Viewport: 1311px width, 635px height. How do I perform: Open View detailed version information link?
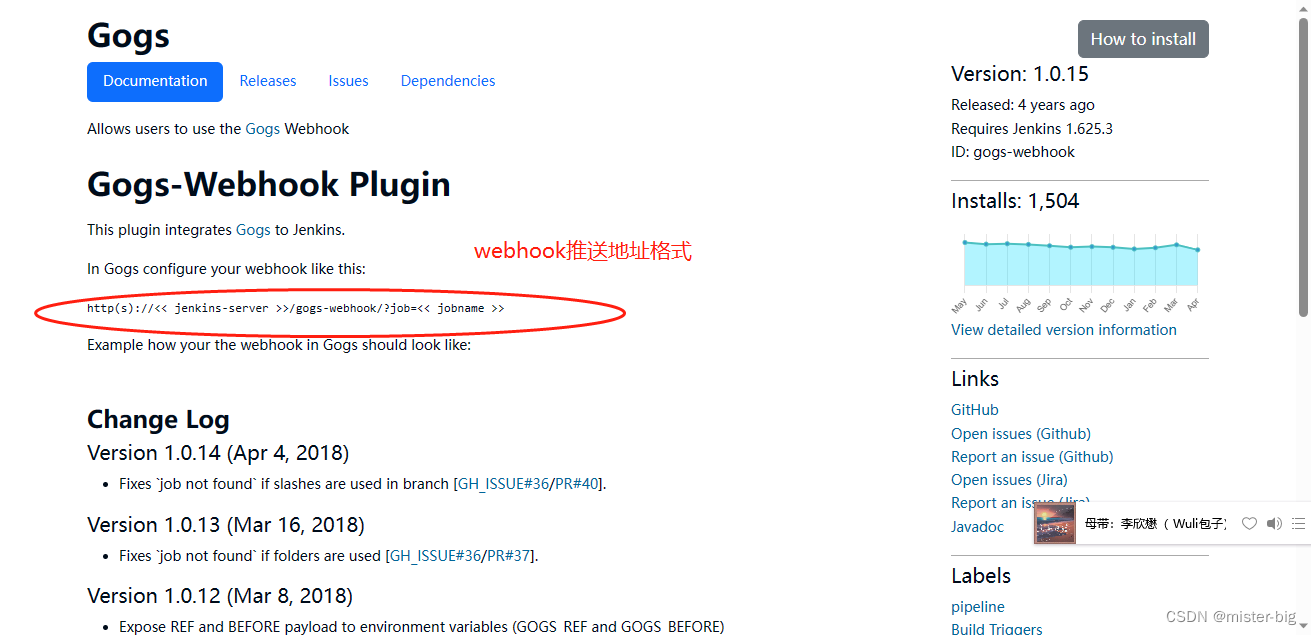[1063, 329]
